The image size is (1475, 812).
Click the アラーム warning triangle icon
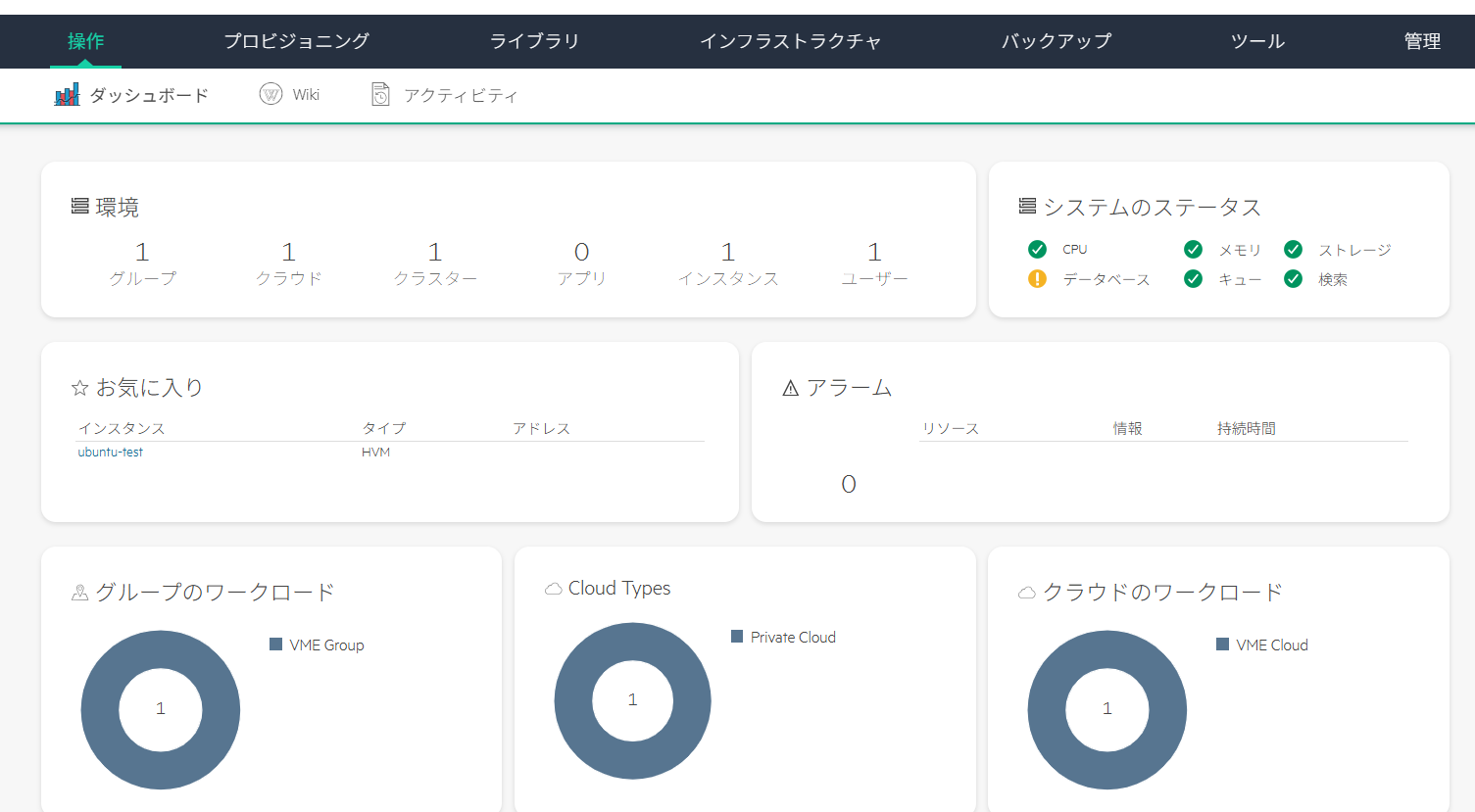(x=791, y=388)
